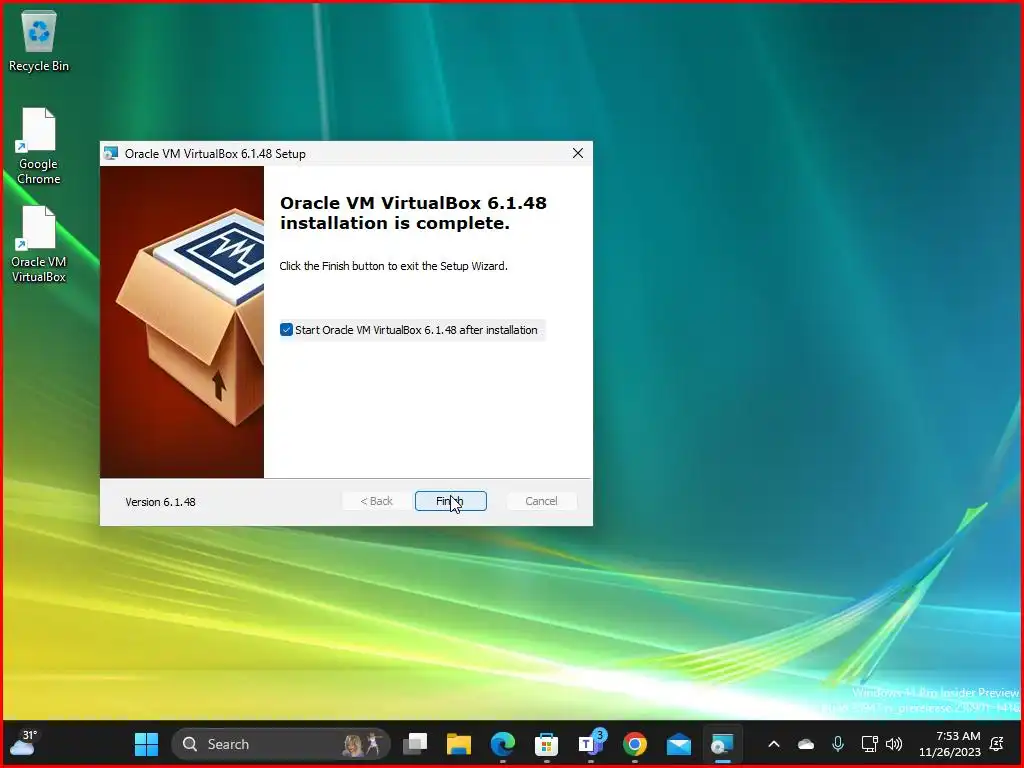
Task: Open the weather widget showing 31°
Action: (24, 743)
